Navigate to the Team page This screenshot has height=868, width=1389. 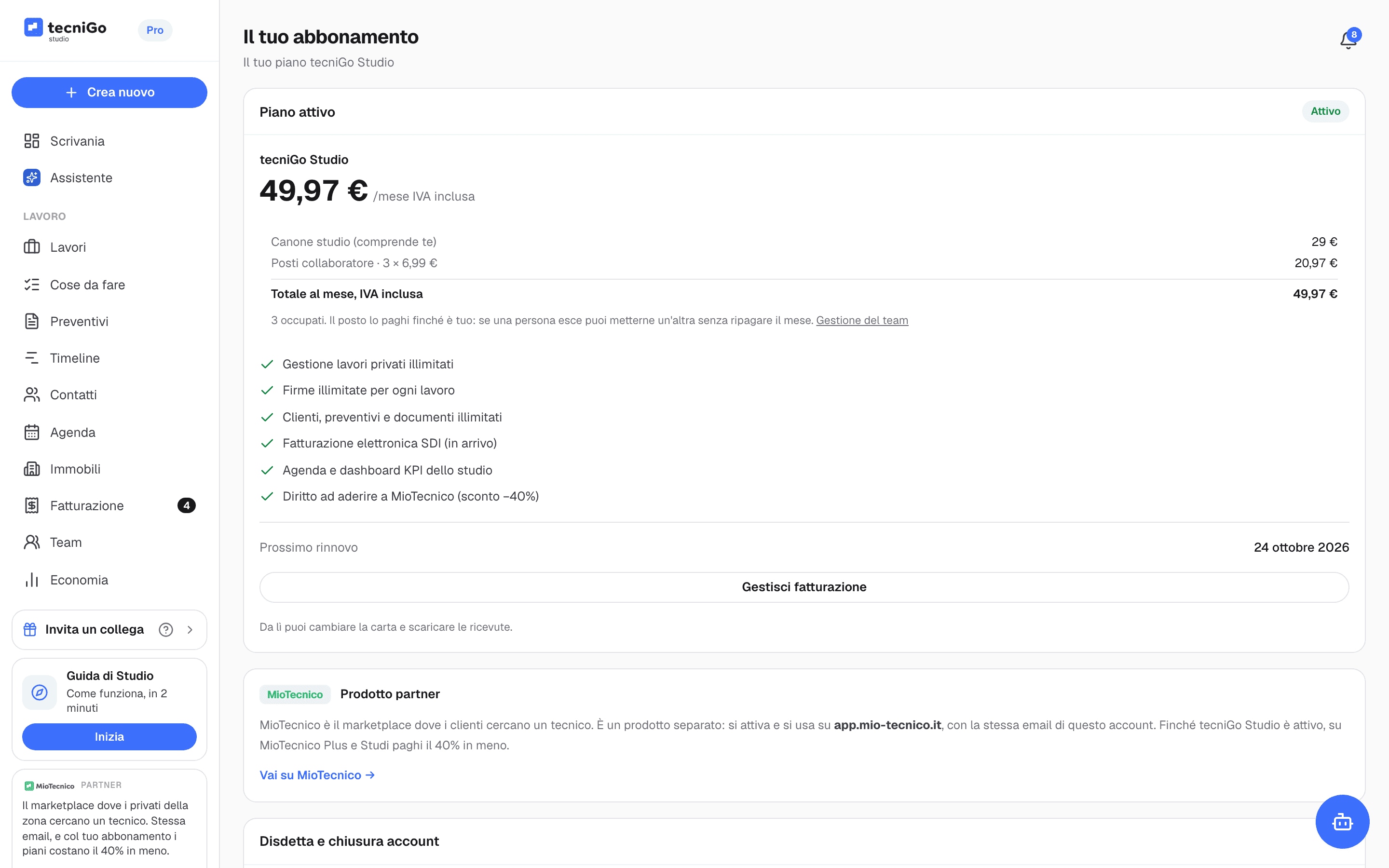tap(109, 542)
